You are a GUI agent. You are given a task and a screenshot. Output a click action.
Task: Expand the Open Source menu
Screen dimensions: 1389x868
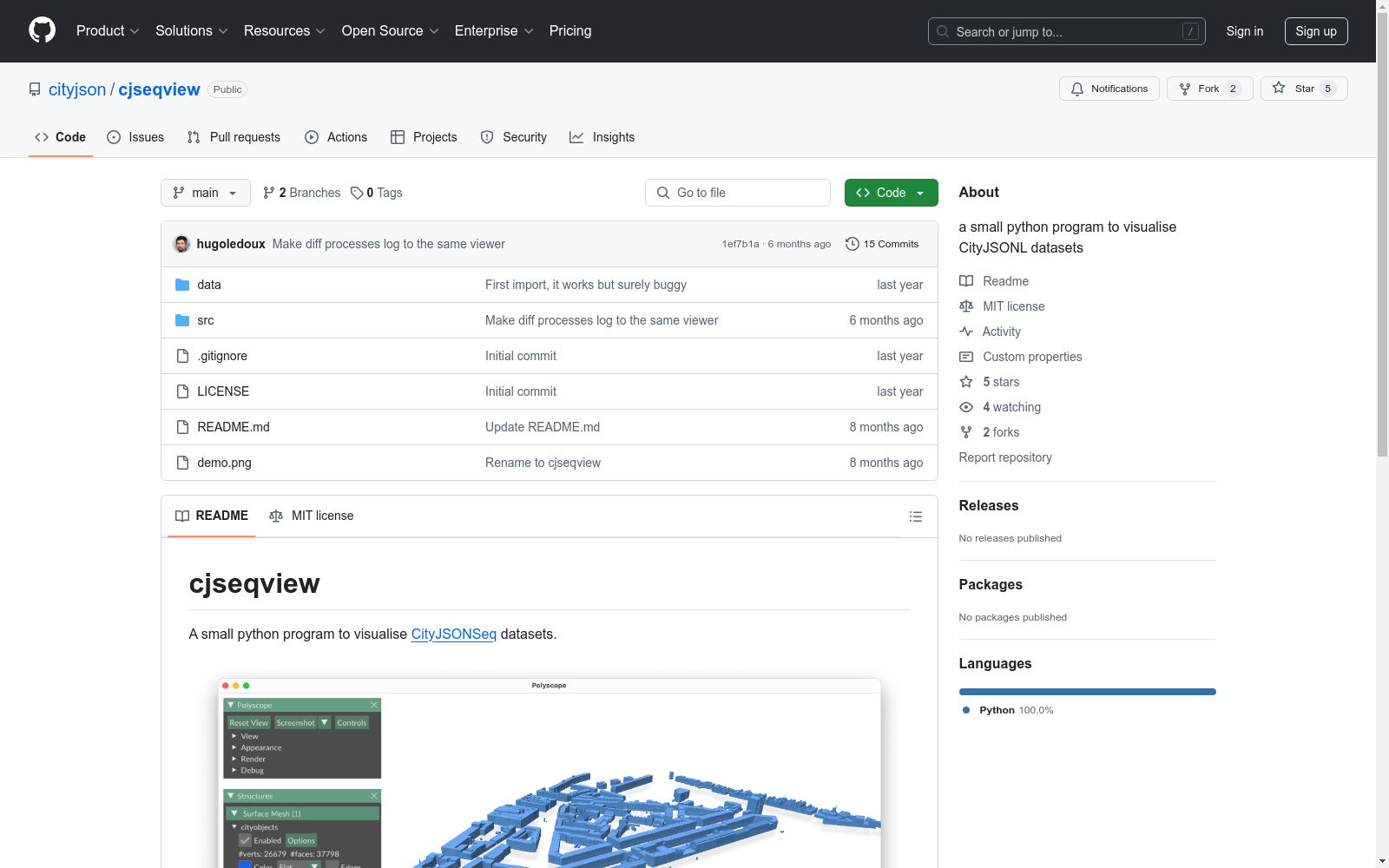point(391,31)
